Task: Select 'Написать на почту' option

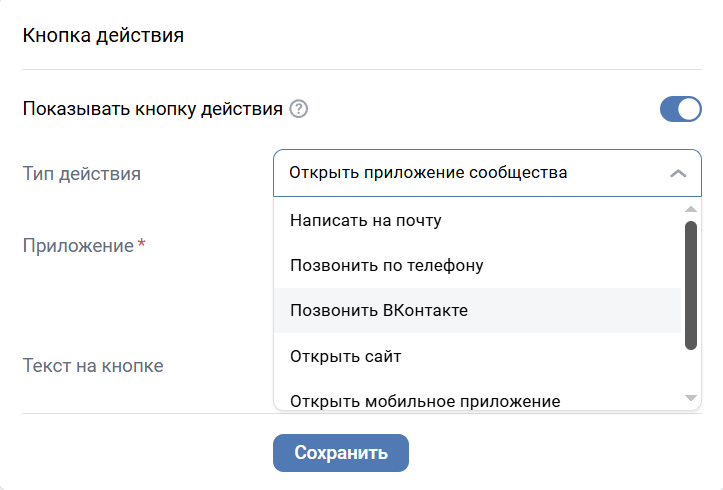Action: [366, 220]
